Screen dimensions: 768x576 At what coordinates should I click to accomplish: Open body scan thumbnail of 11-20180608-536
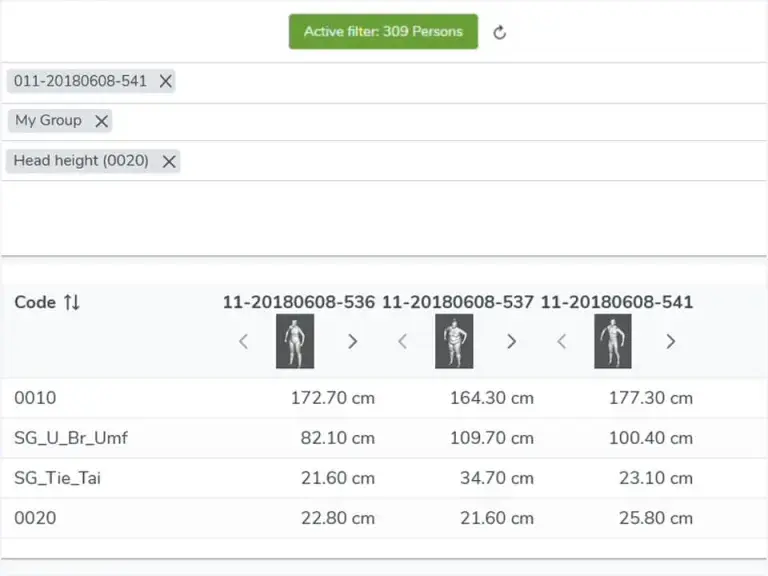[x=295, y=341]
